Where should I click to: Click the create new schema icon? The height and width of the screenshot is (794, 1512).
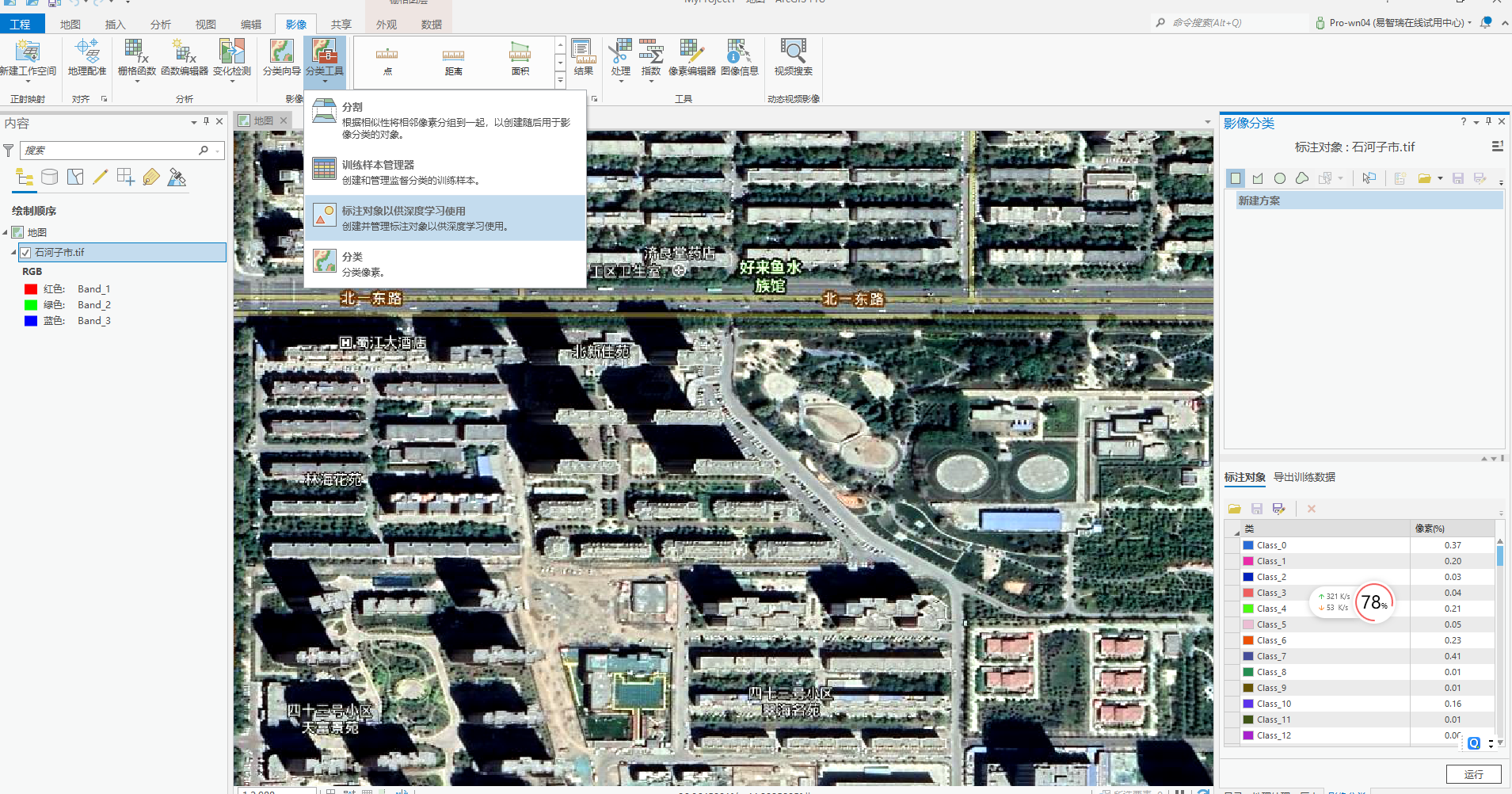click(x=1400, y=178)
